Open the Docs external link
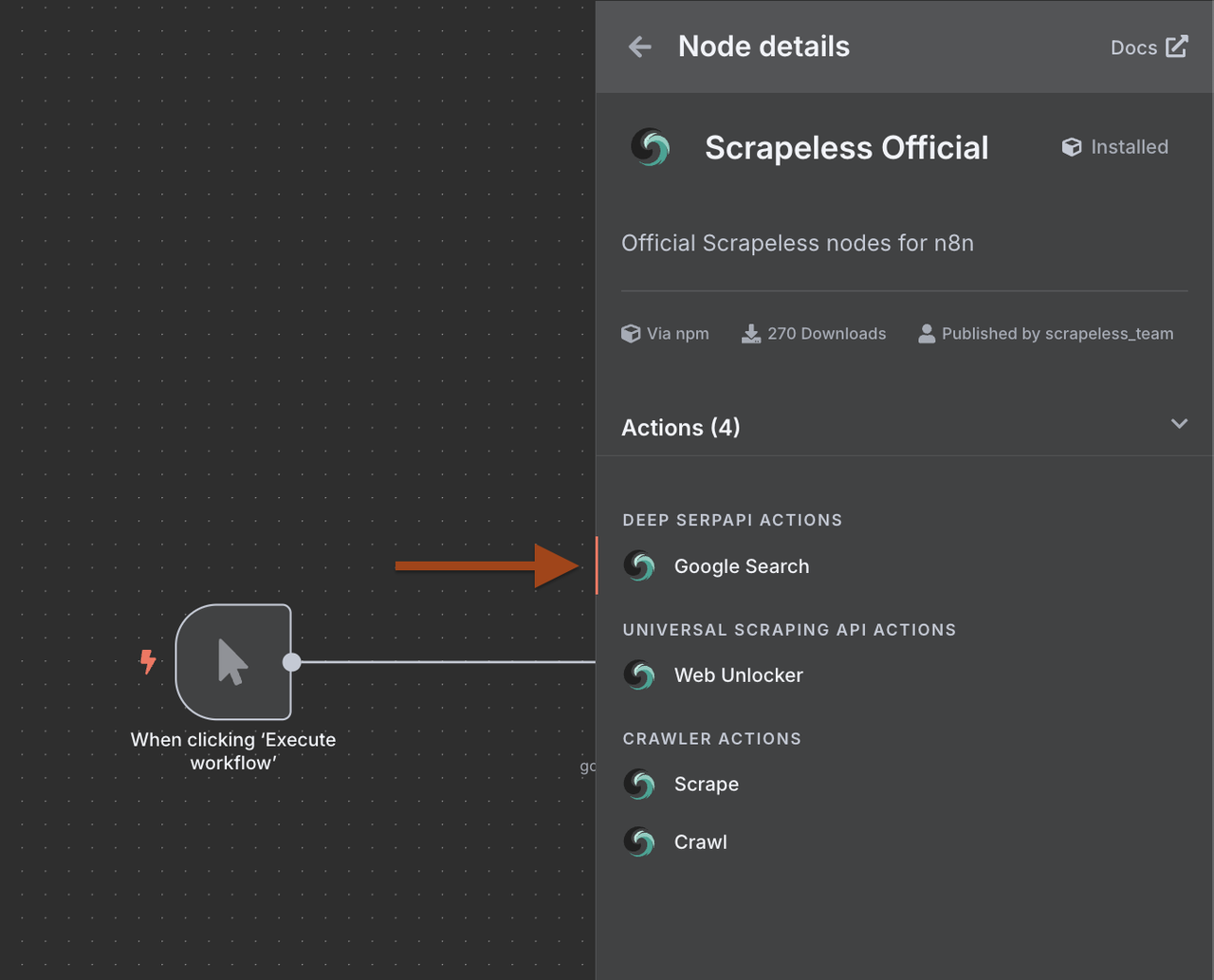1214x980 pixels. click(1149, 46)
